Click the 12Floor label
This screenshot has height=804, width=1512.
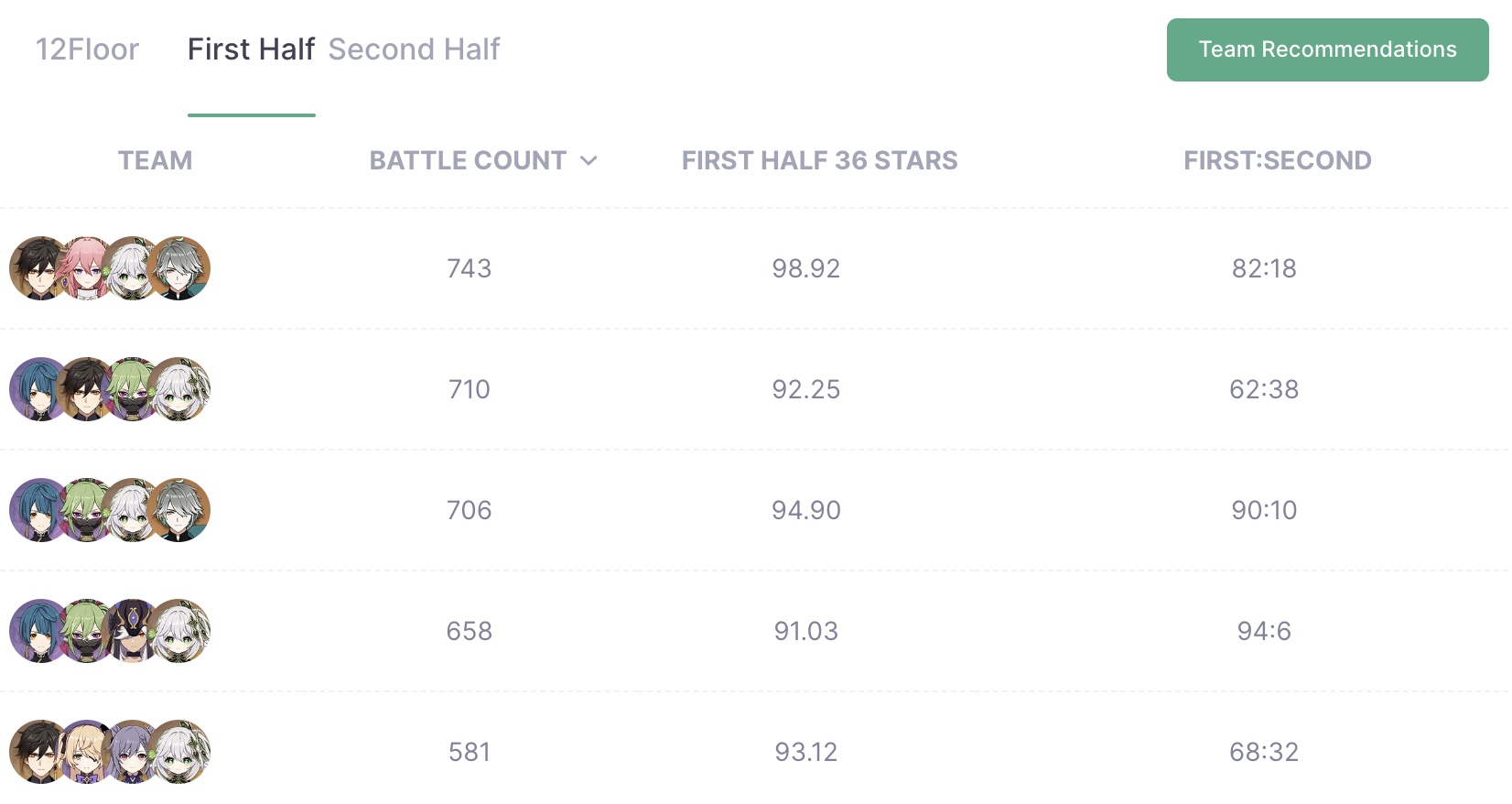[87, 49]
